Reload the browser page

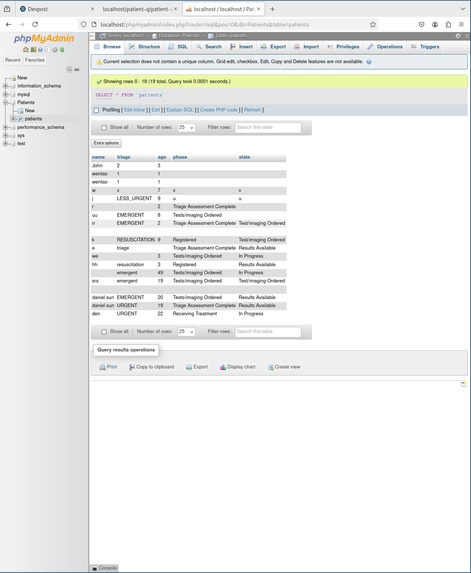(35, 24)
